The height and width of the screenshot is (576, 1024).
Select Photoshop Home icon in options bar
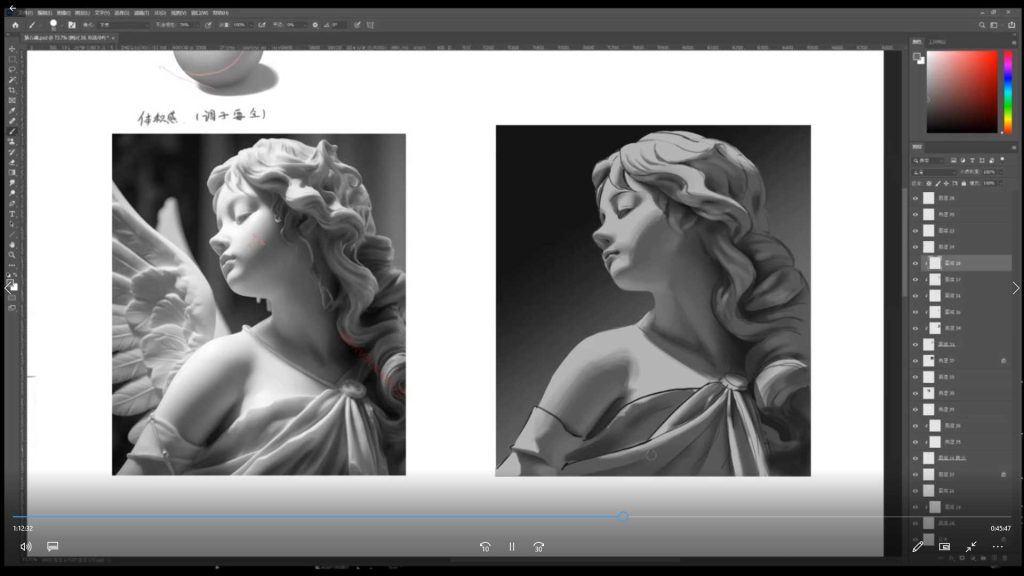coord(15,25)
